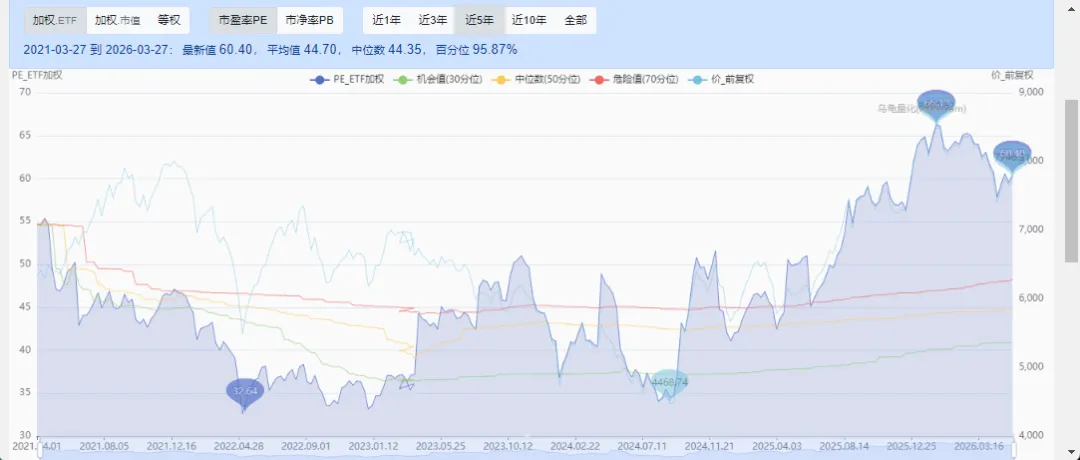Switch to 市净率PB metric
1080x460 pixels.
click(309, 21)
